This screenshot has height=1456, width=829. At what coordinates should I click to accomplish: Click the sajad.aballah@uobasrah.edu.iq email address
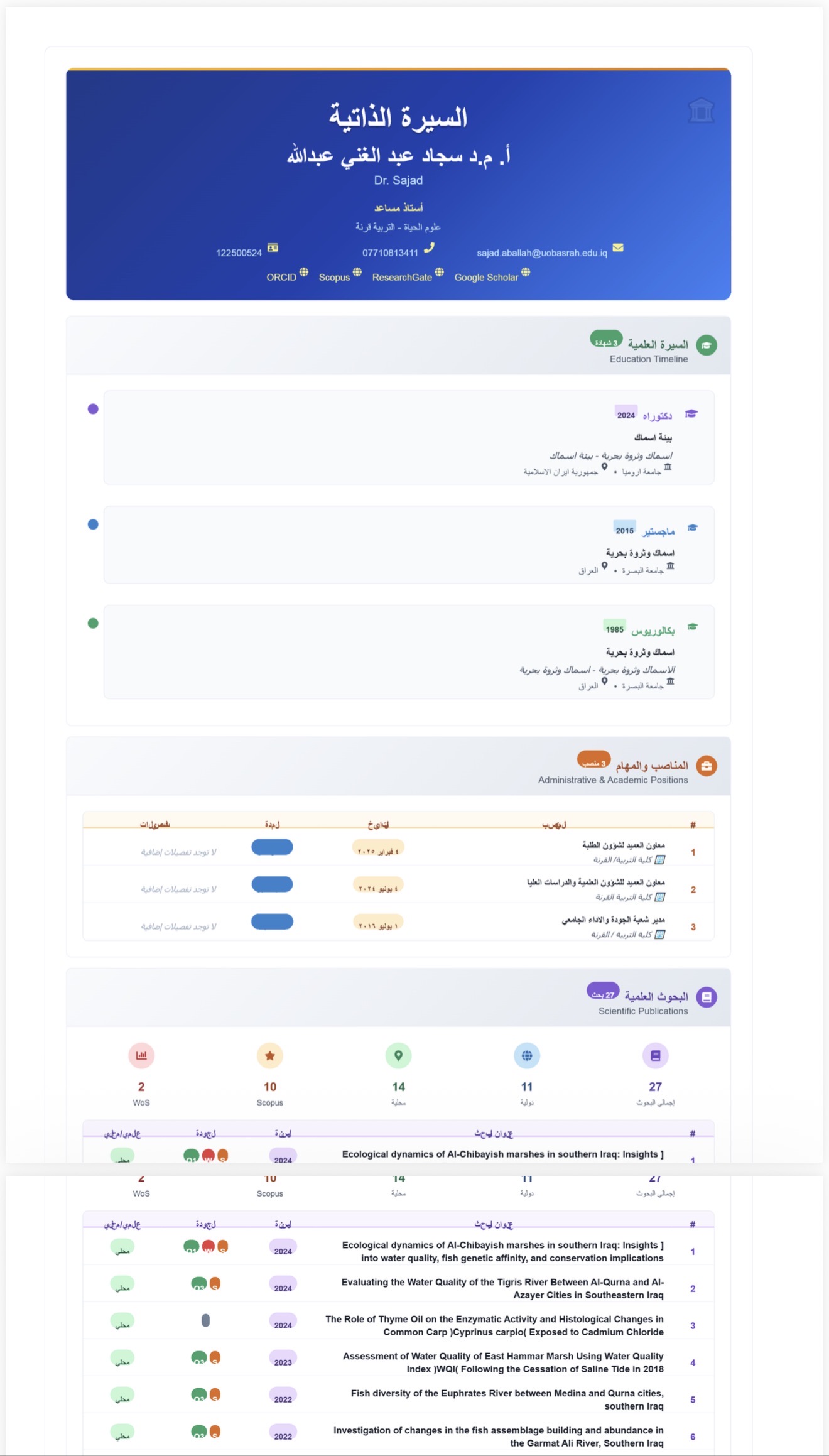[541, 253]
